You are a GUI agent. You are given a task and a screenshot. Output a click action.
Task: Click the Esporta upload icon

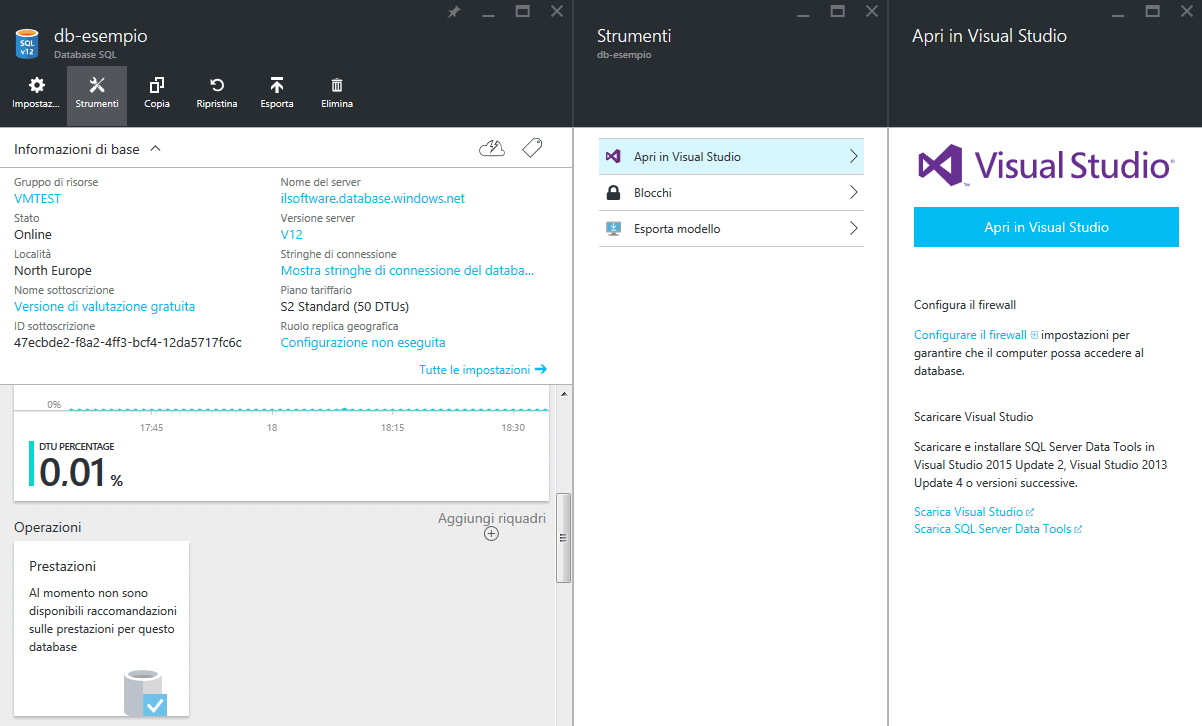277,86
